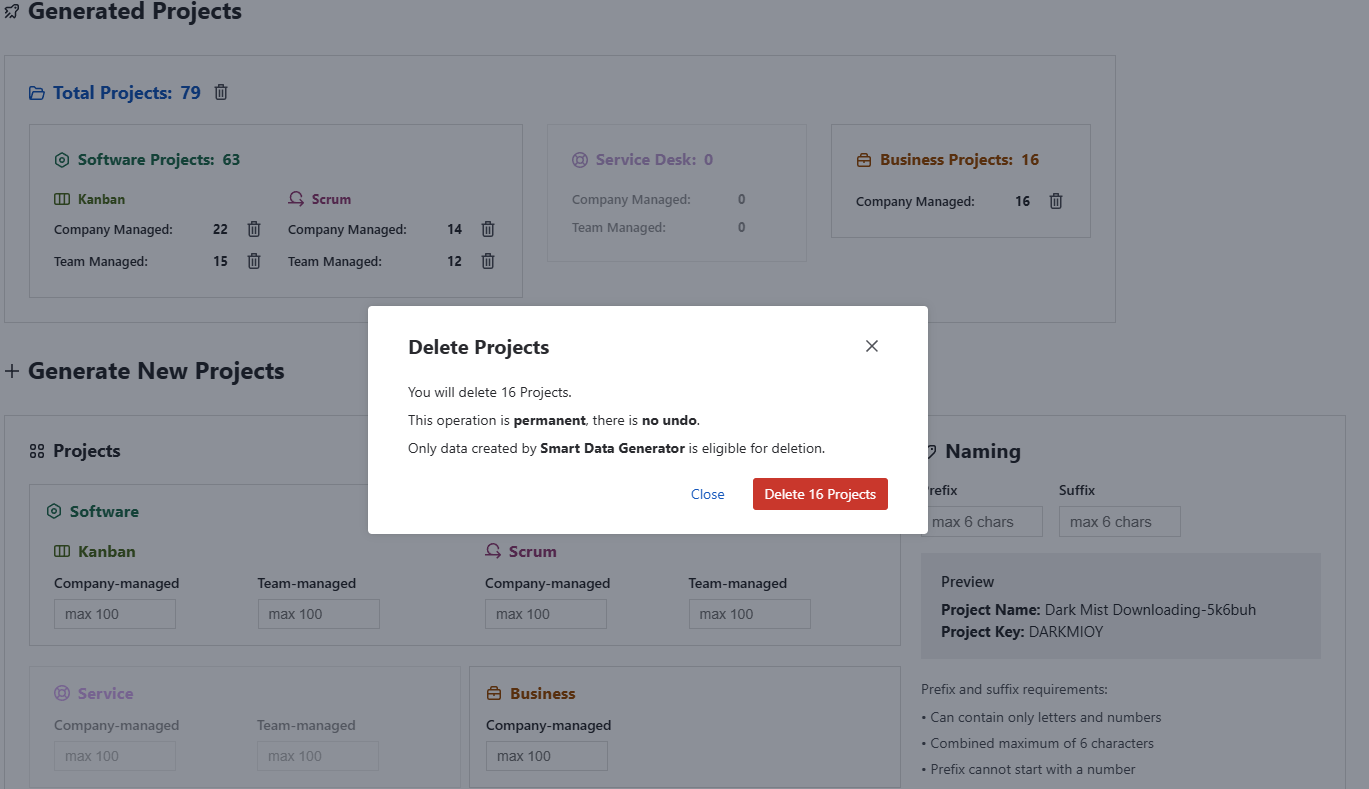This screenshot has width=1369, height=789.
Task: Click the Service Desk: 0 label
Action: (655, 160)
